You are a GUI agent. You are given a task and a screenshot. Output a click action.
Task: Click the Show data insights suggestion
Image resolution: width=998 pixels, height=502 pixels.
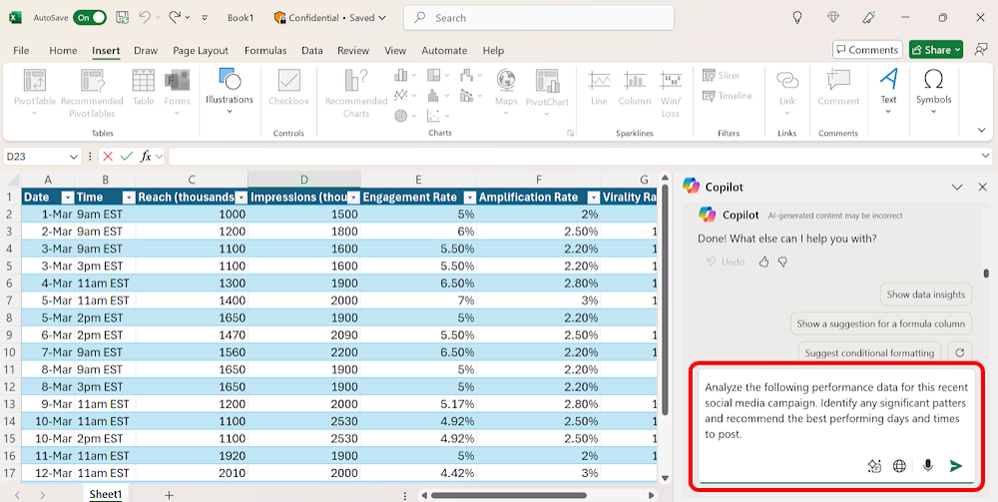925,295
